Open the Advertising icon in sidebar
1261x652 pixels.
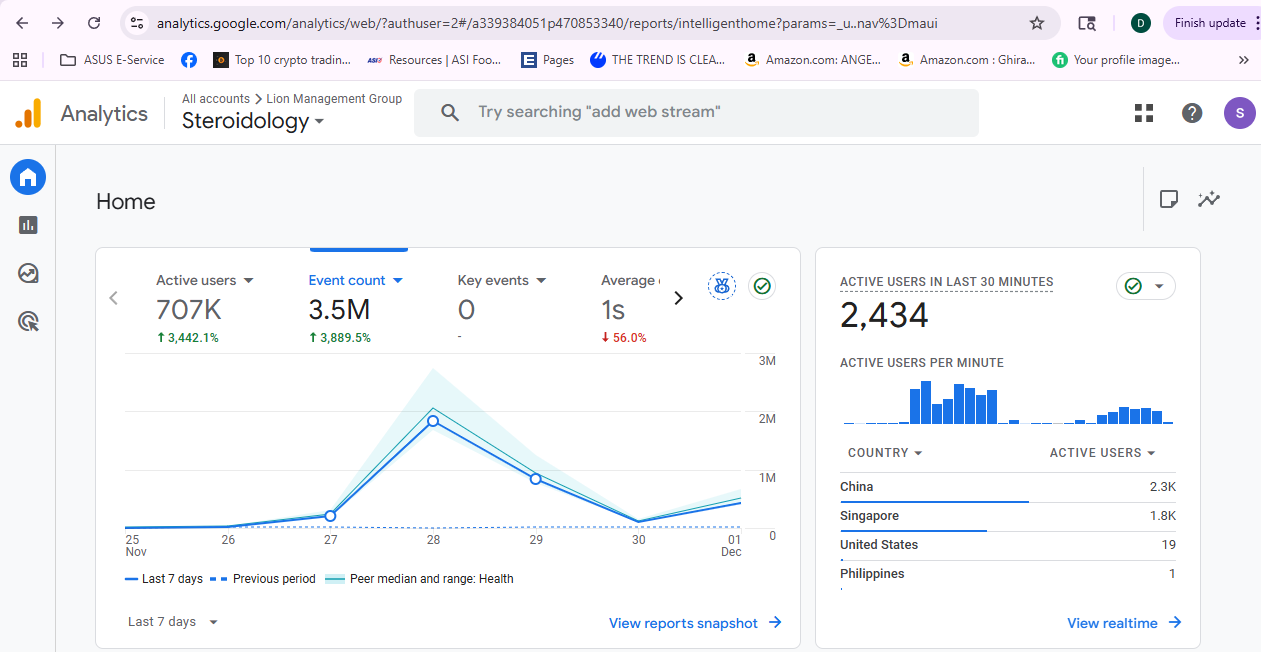tap(28, 321)
